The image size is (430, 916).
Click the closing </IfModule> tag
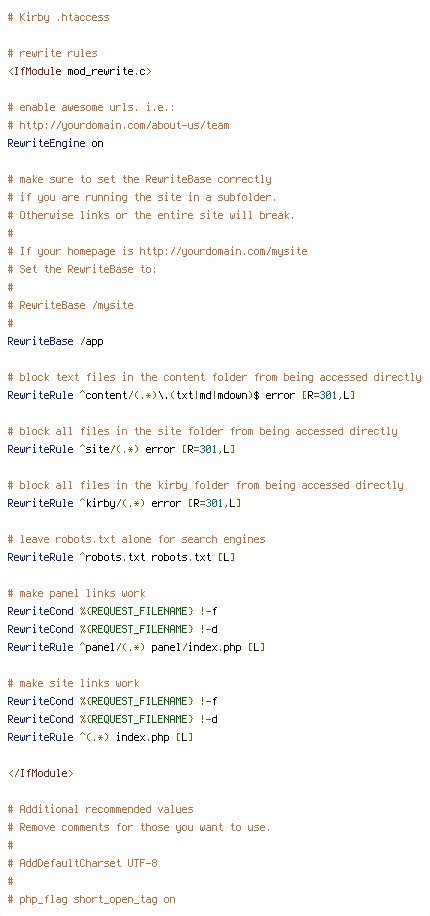pos(41,773)
